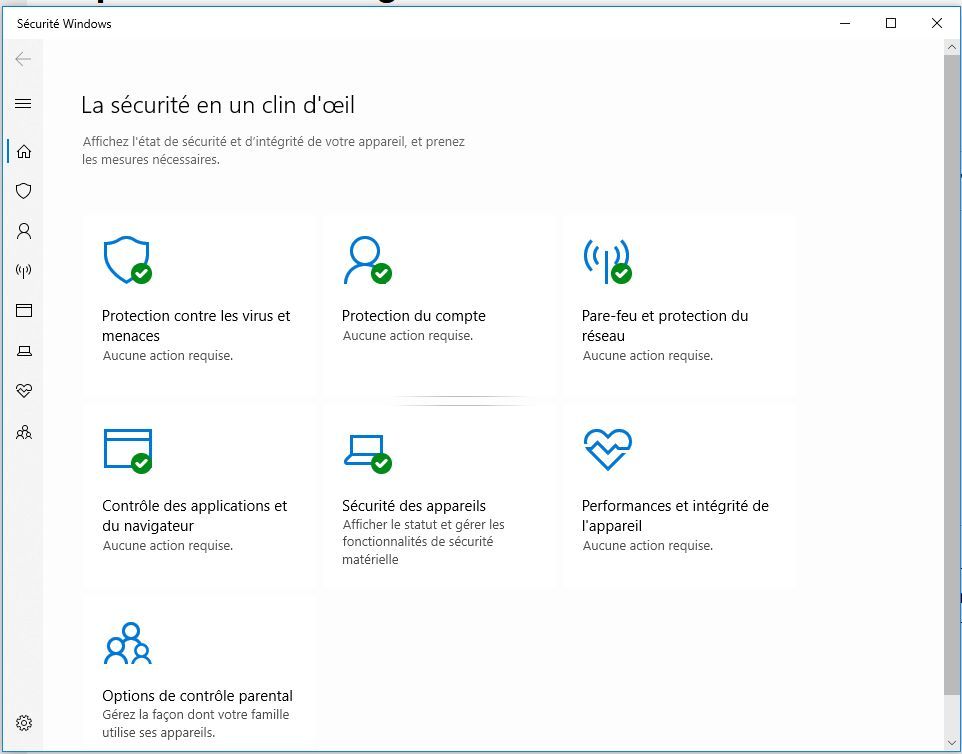The image size is (962, 754).
Task: Open account protection person icon in sidebar
Action: pos(23,231)
